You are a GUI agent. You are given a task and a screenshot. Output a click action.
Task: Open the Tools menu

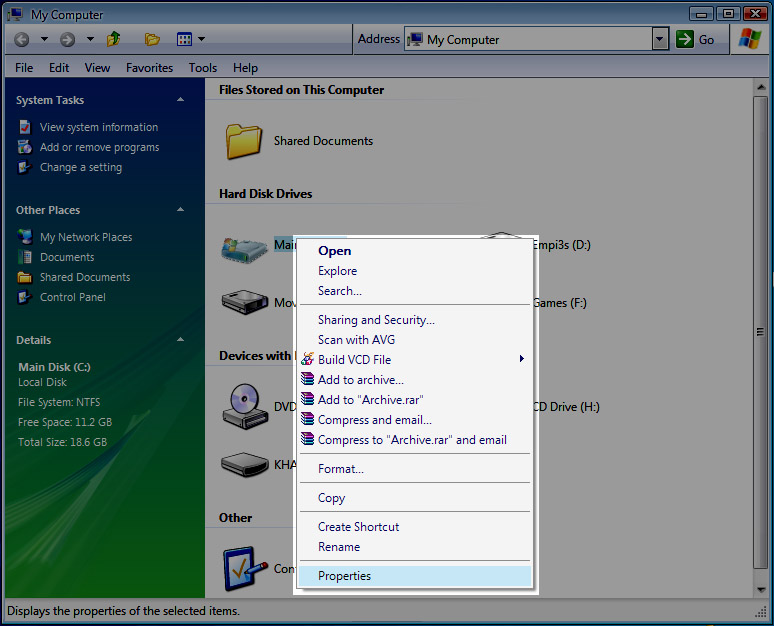pyautogui.click(x=203, y=68)
